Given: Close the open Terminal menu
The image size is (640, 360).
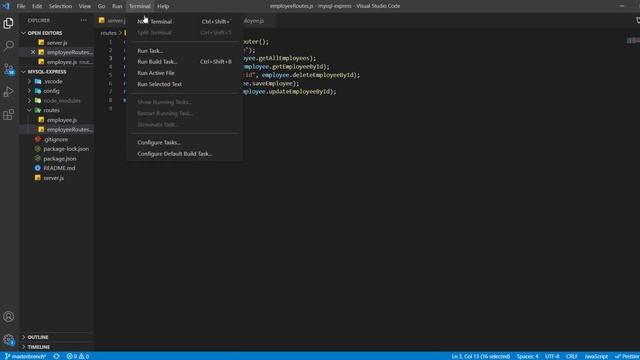Looking at the screenshot, I should (x=140, y=6).
